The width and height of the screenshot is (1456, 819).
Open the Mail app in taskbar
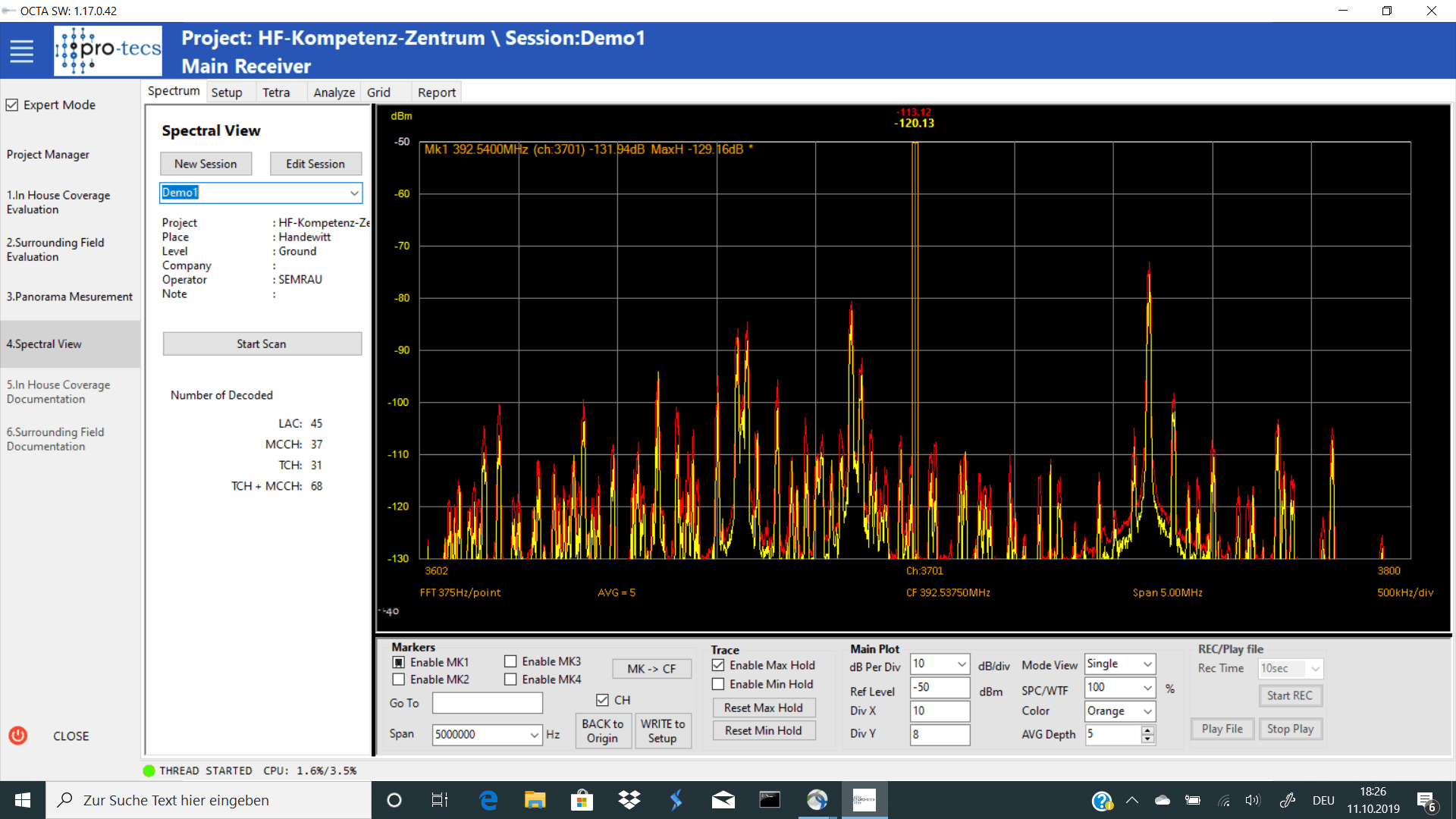723,800
